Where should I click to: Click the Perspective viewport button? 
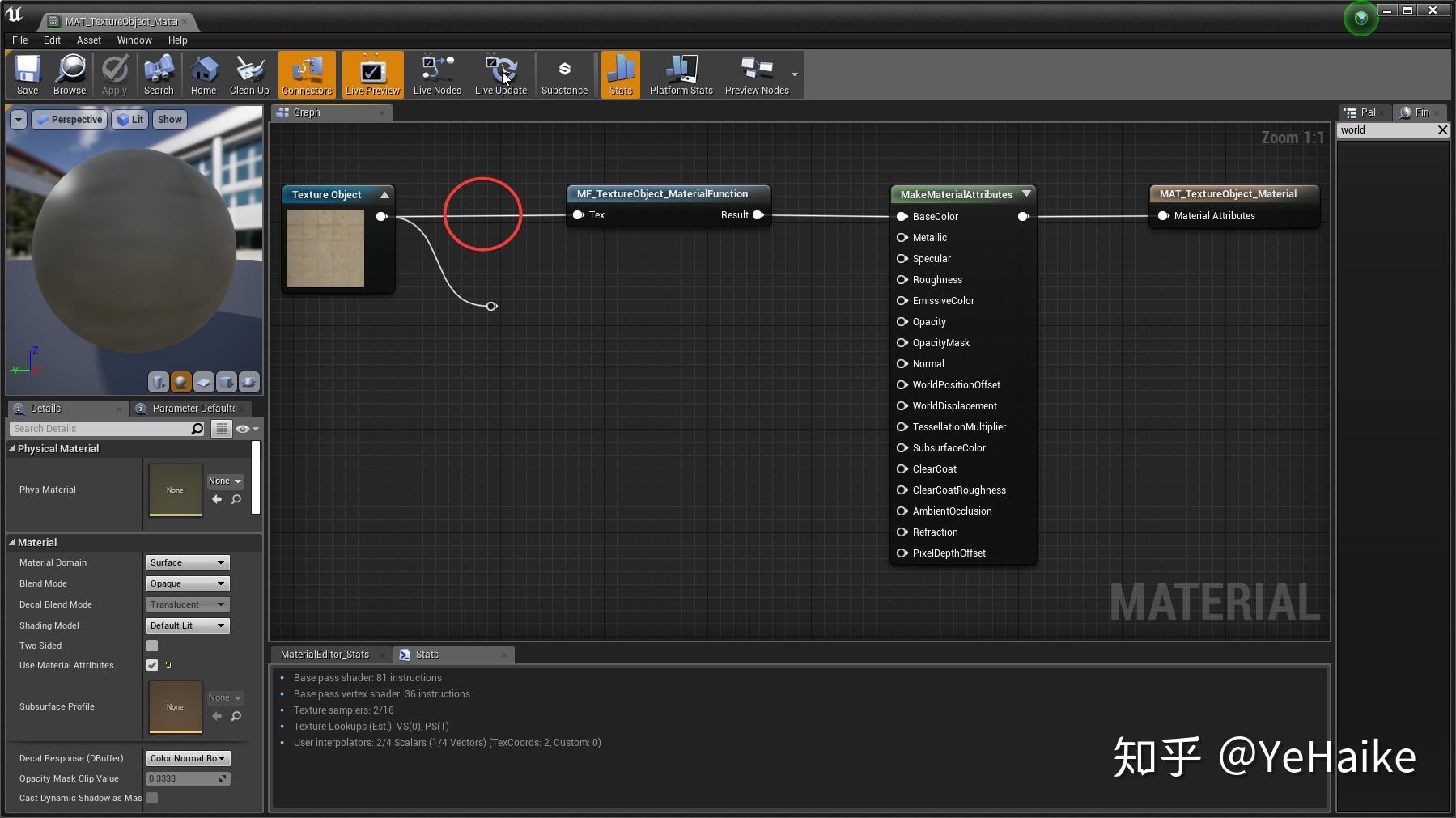pyautogui.click(x=69, y=119)
